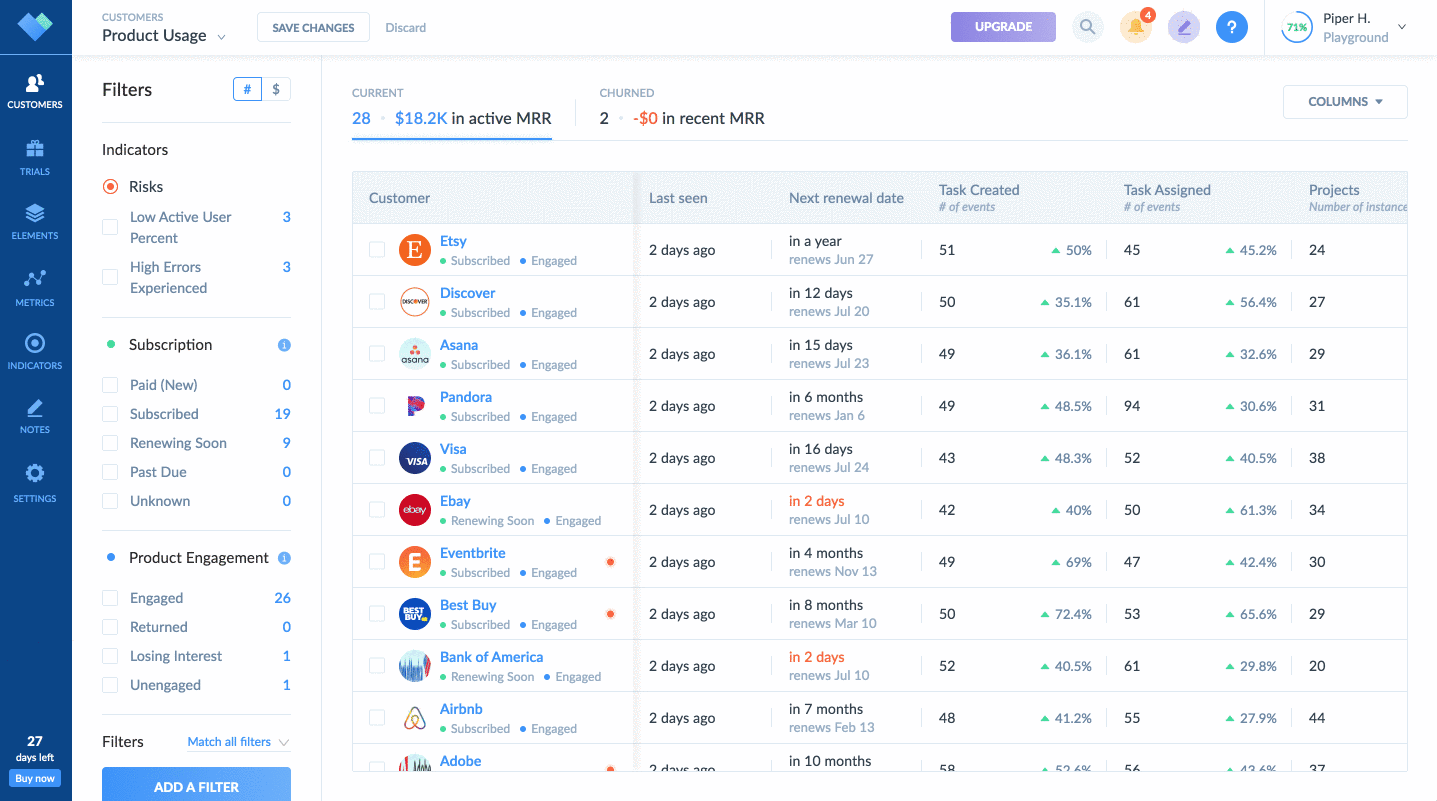Screen dimensions: 1437x801
Task: Click the Bank of America logo icon
Action: pyautogui.click(x=415, y=666)
